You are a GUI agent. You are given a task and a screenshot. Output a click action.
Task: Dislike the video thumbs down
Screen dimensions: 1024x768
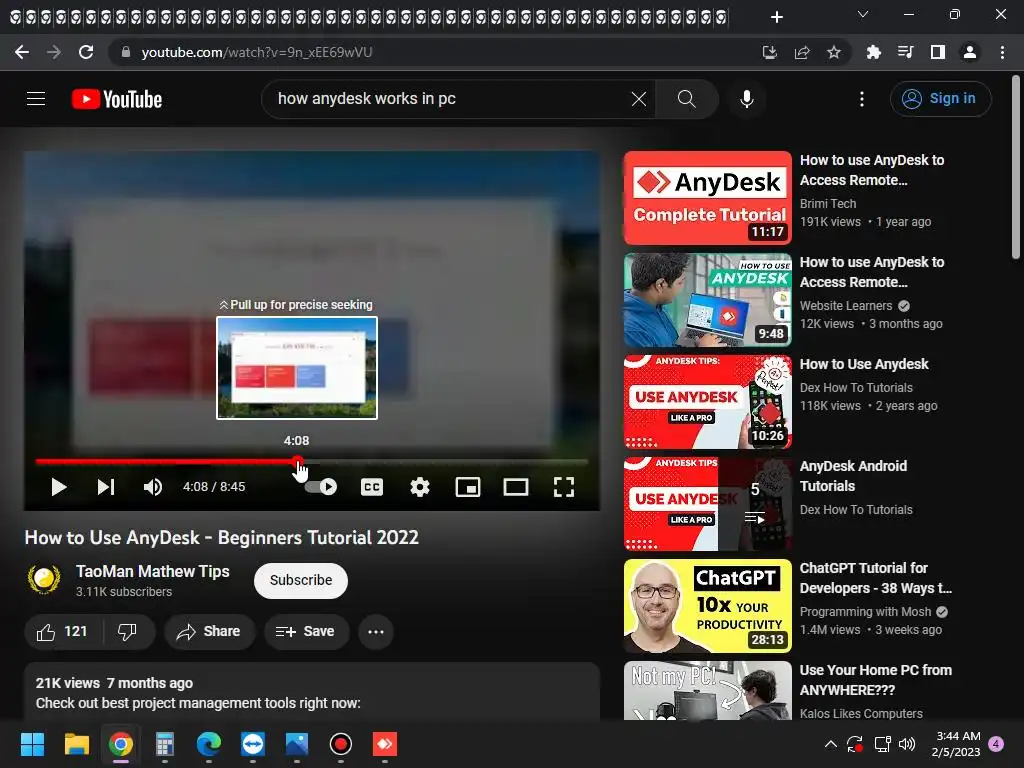point(128,632)
